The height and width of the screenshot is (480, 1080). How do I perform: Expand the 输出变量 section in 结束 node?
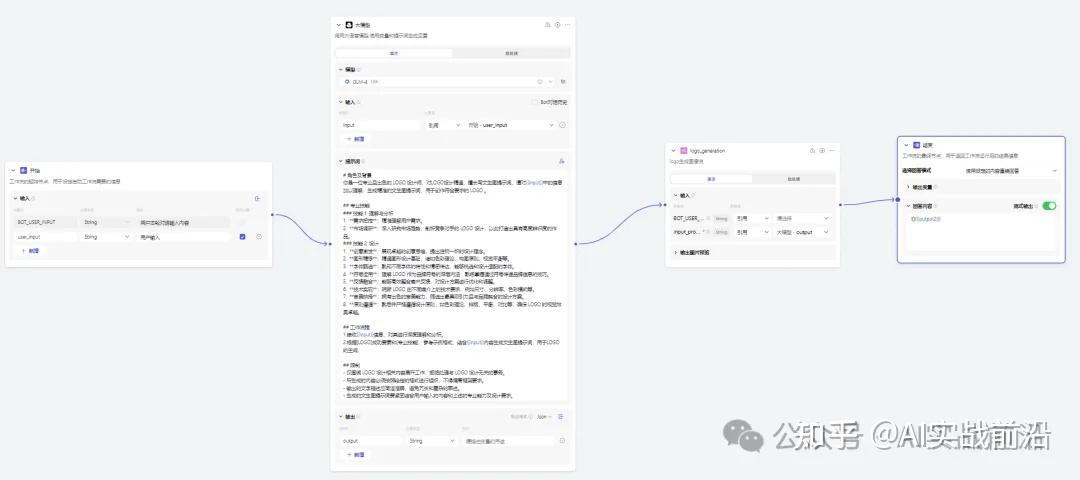pos(922,187)
